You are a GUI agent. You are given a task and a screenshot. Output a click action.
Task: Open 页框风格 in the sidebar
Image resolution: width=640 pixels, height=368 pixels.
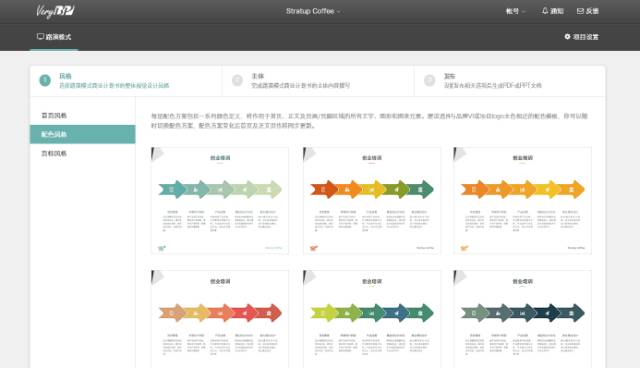[82, 153]
